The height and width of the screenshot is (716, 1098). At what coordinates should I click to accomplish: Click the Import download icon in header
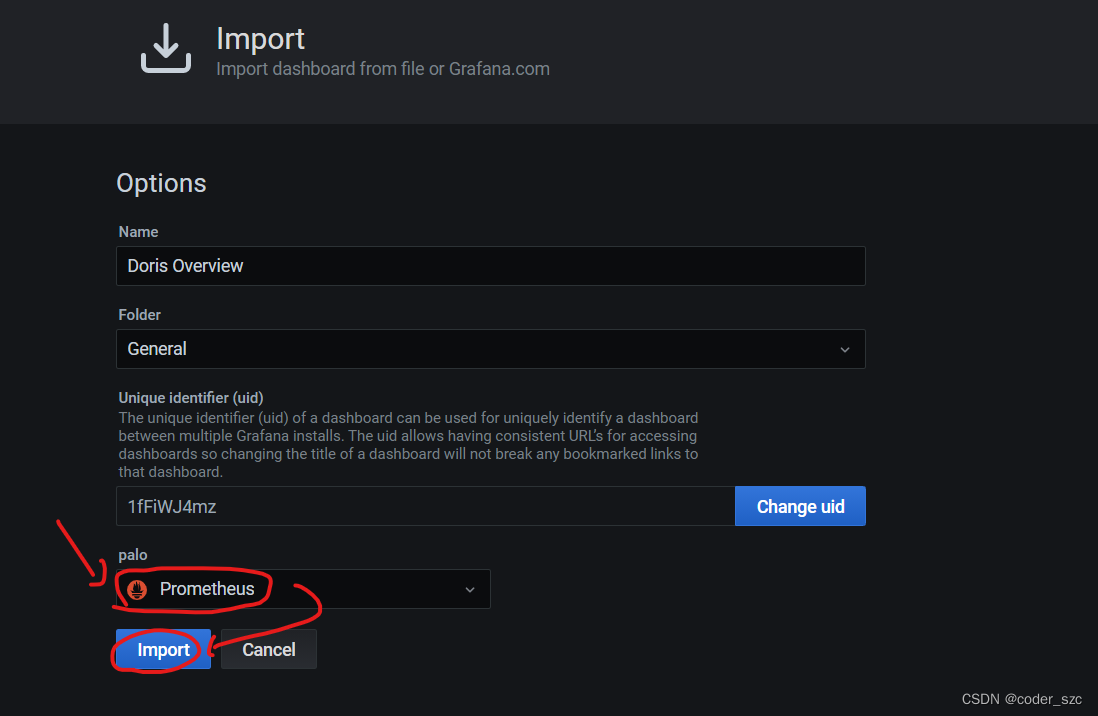point(166,48)
